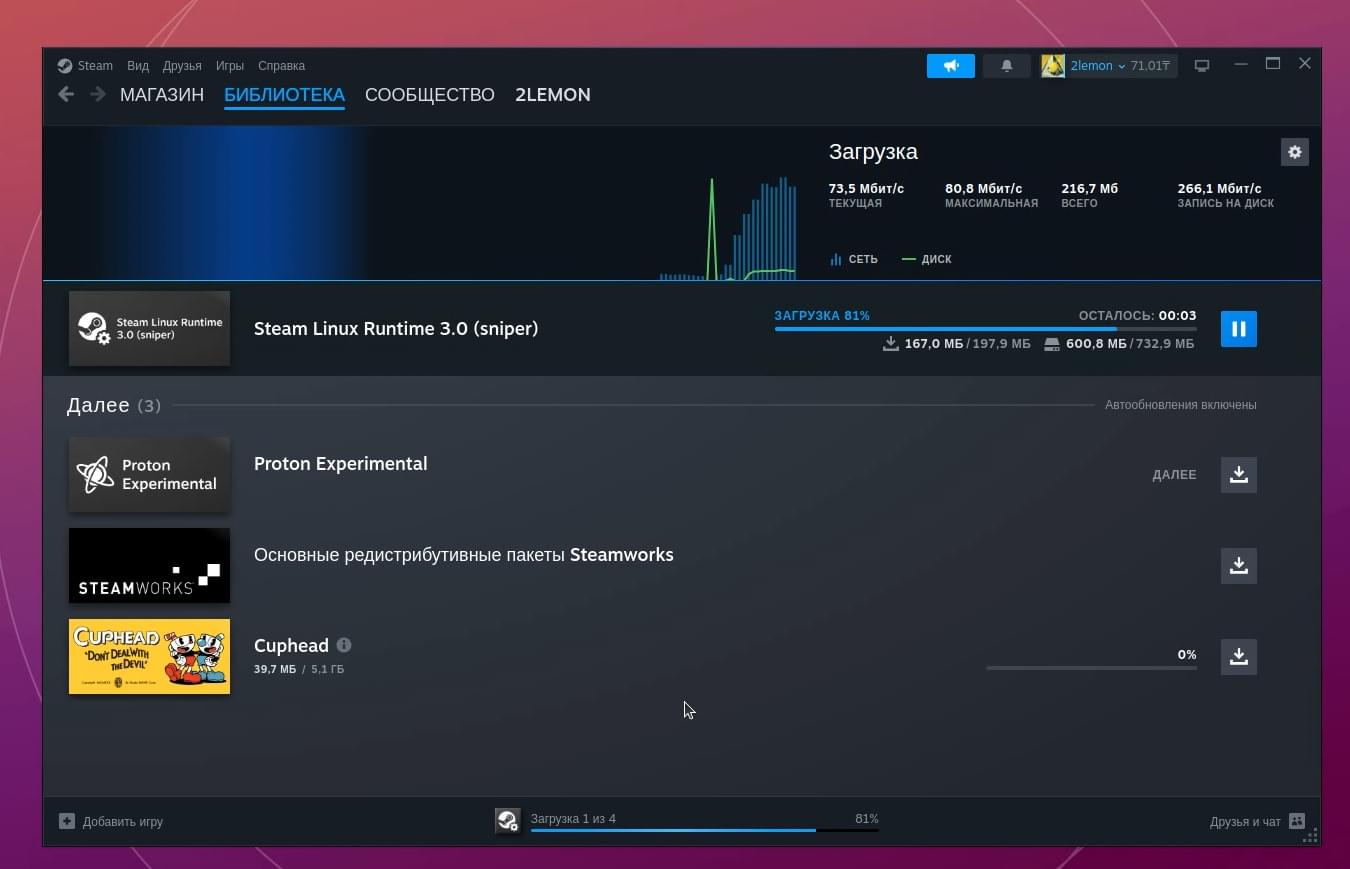Click the Cuphead info icon
The width and height of the screenshot is (1350, 869).
(344, 645)
